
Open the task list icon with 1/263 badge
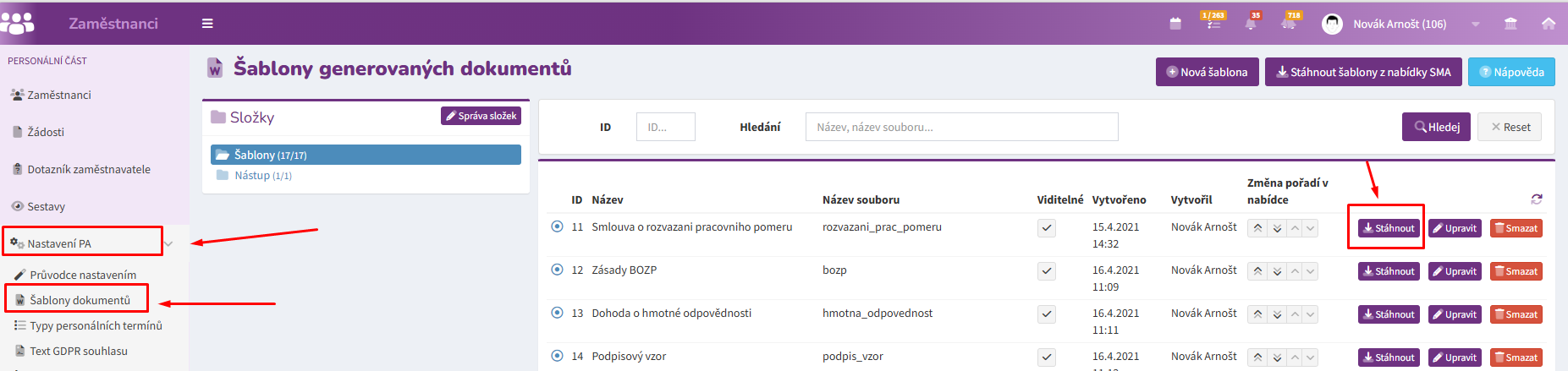[x=1213, y=23]
